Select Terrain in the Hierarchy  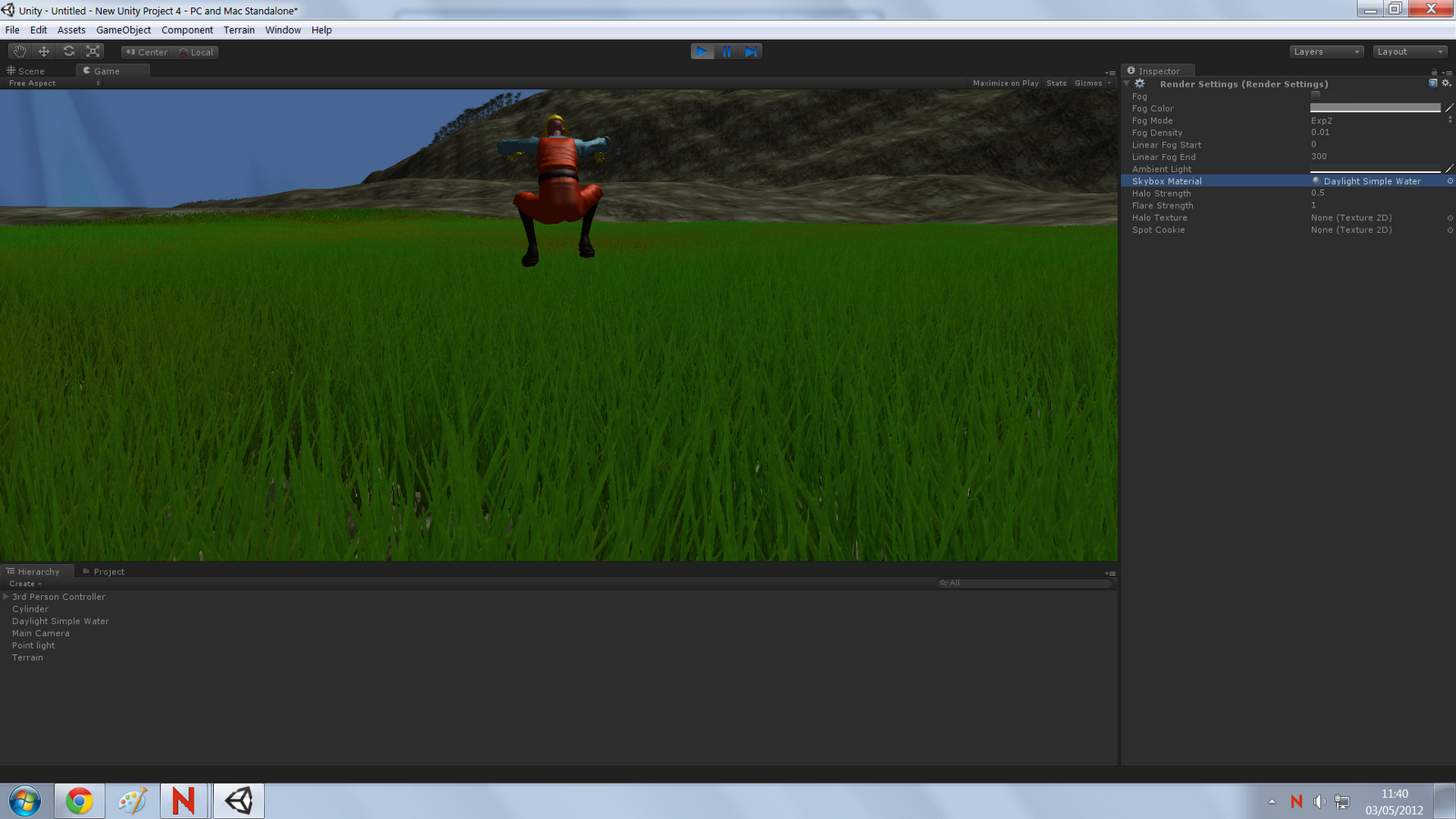[27, 657]
